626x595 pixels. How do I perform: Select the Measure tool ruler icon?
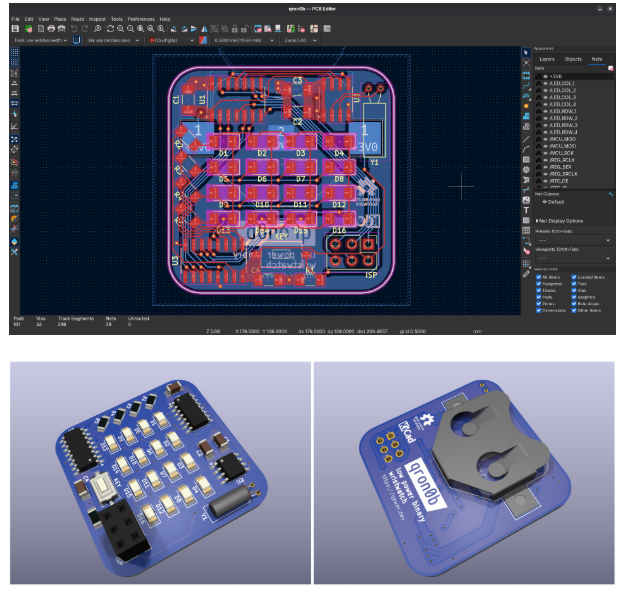coord(526,272)
